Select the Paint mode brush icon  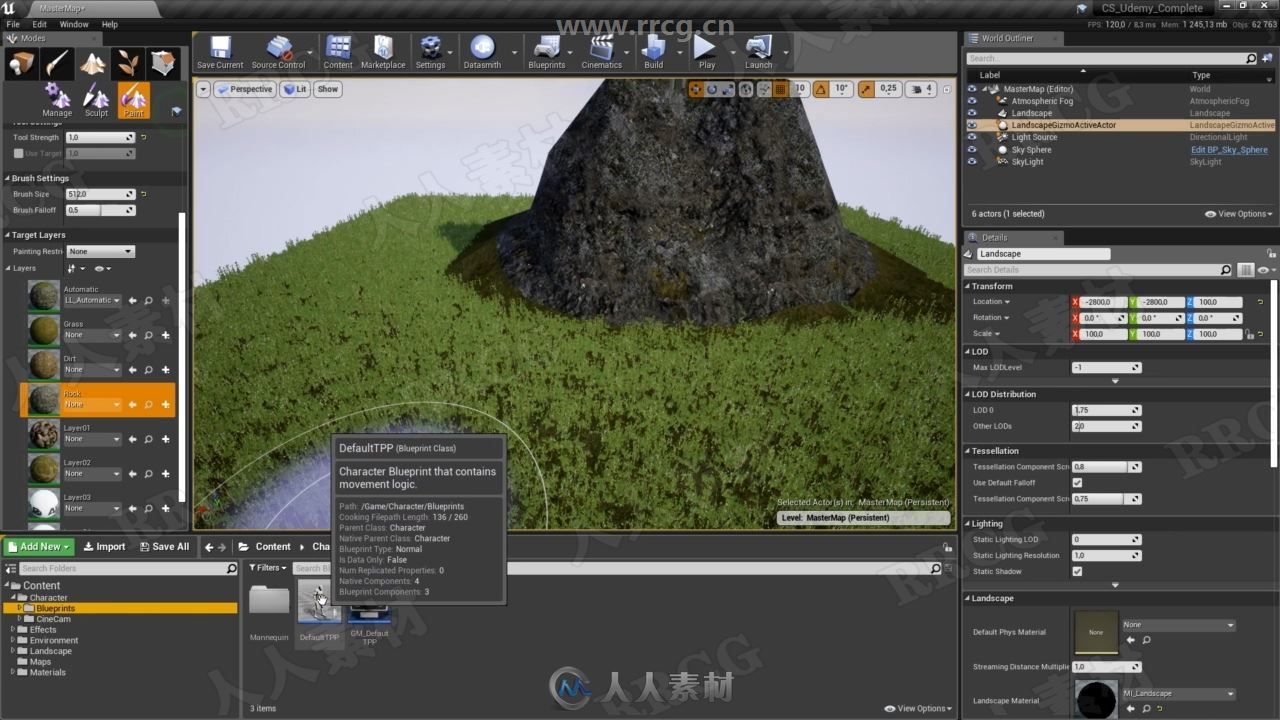pyautogui.click(x=57, y=64)
